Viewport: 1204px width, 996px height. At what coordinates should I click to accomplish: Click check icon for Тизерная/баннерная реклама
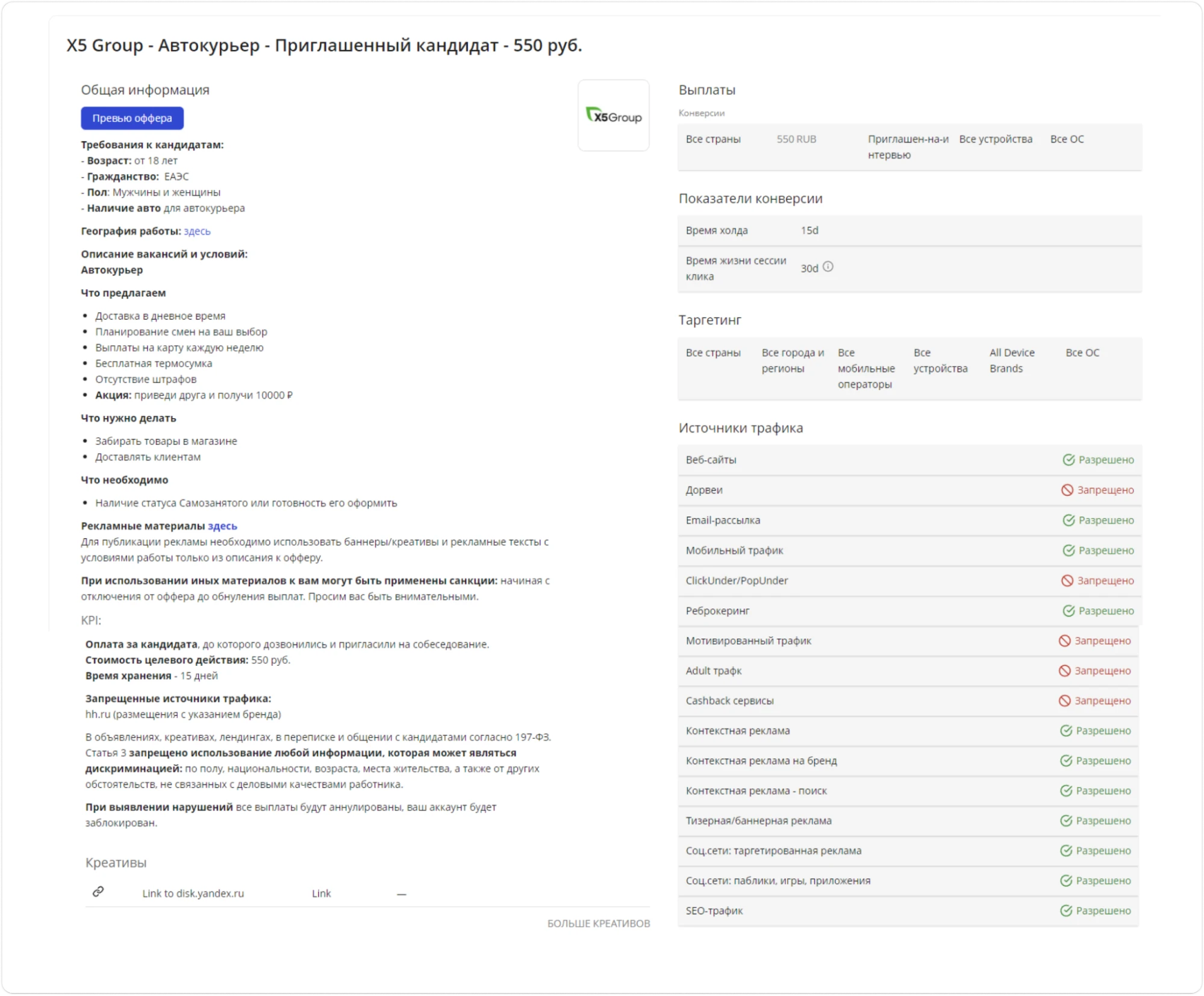tap(1066, 821)
